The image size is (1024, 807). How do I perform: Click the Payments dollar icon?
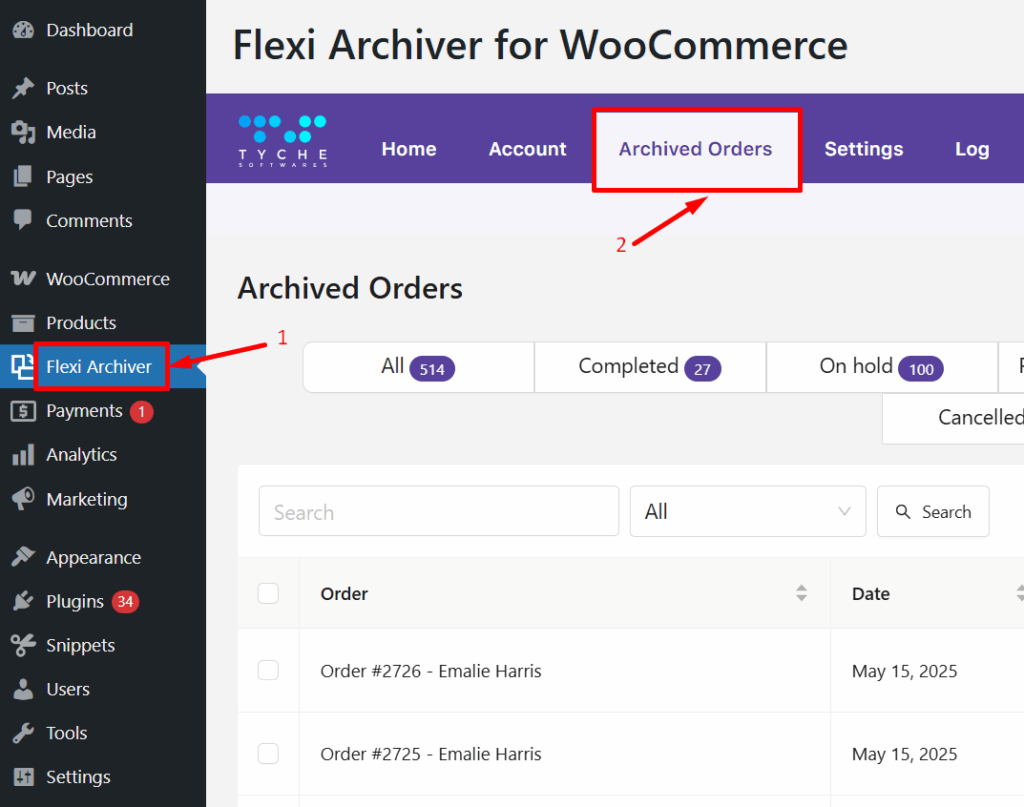point(23,411)
